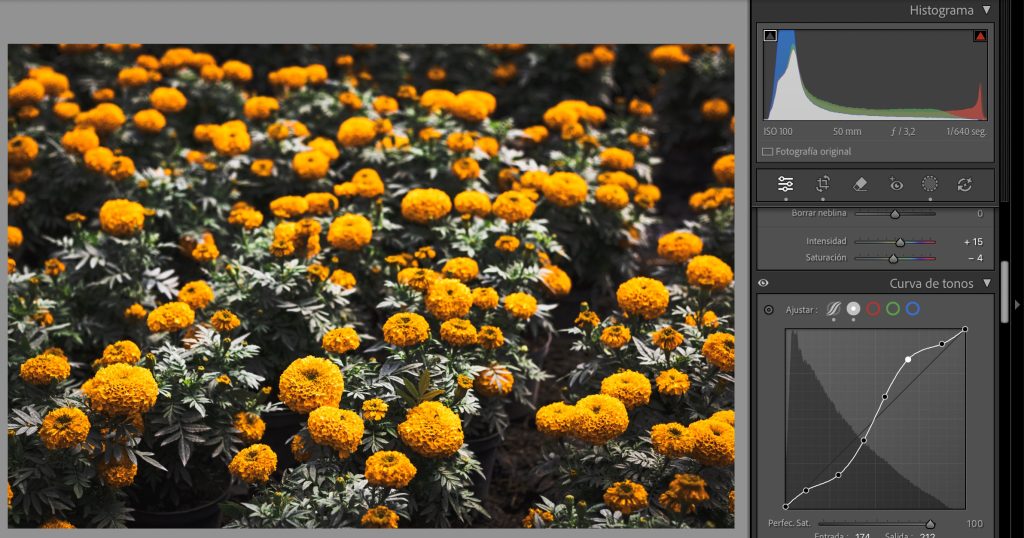Open the Masking tool
Viewport: 1024px width, 538px height.
[930, 184]
